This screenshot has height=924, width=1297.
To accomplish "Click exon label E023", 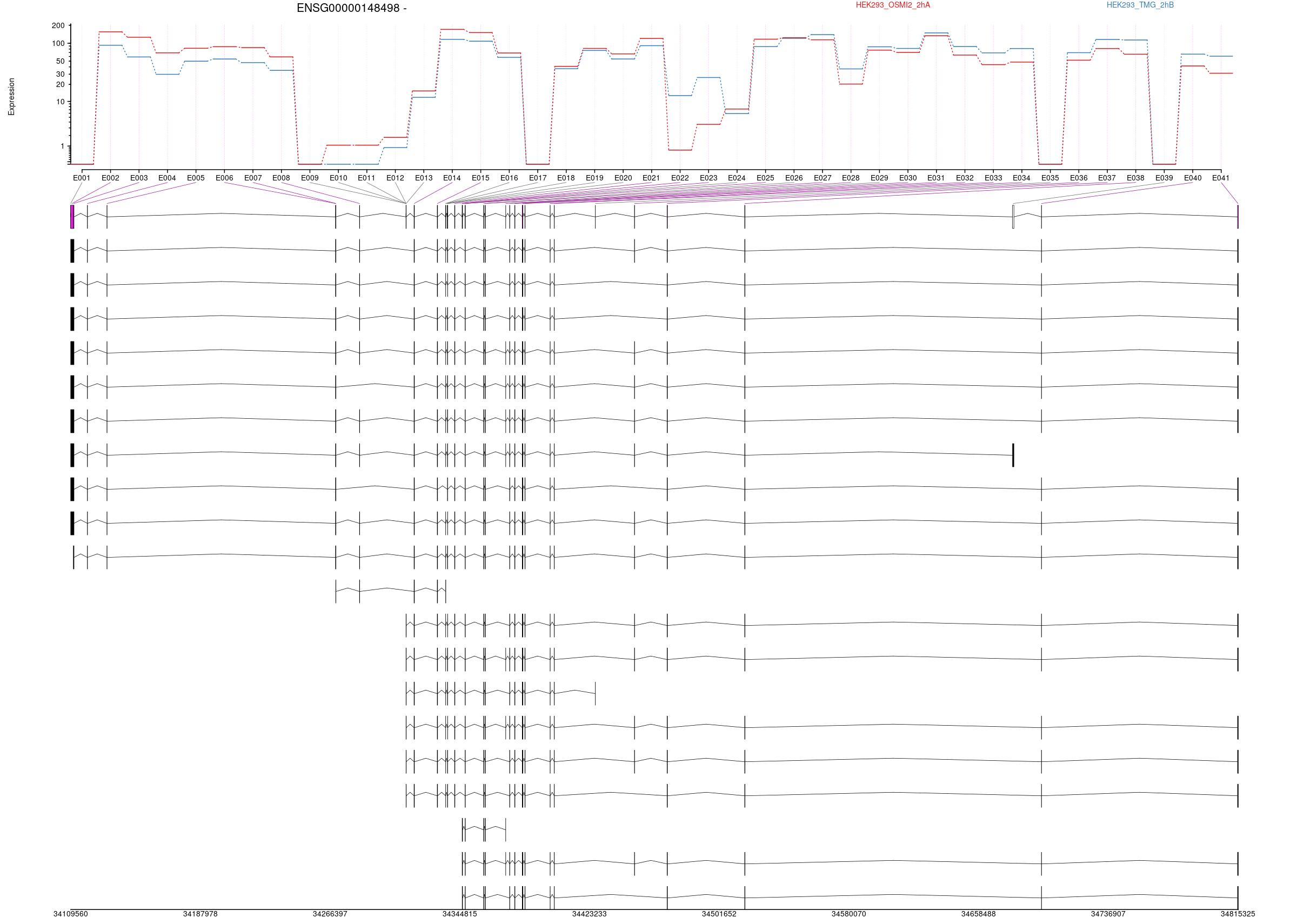I will [708, 178].
